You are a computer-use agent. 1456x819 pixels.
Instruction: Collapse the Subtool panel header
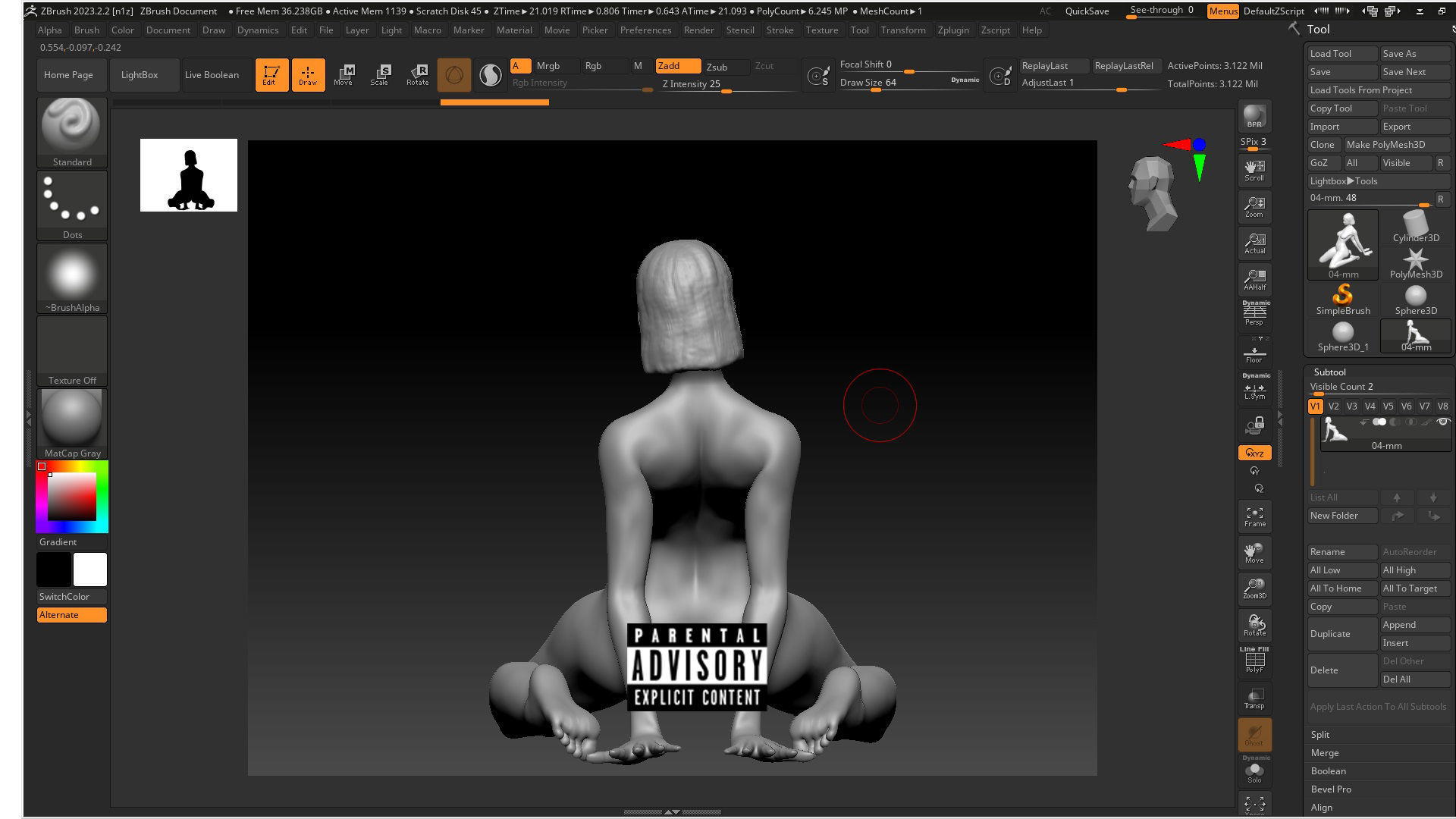click(1329, 372)
